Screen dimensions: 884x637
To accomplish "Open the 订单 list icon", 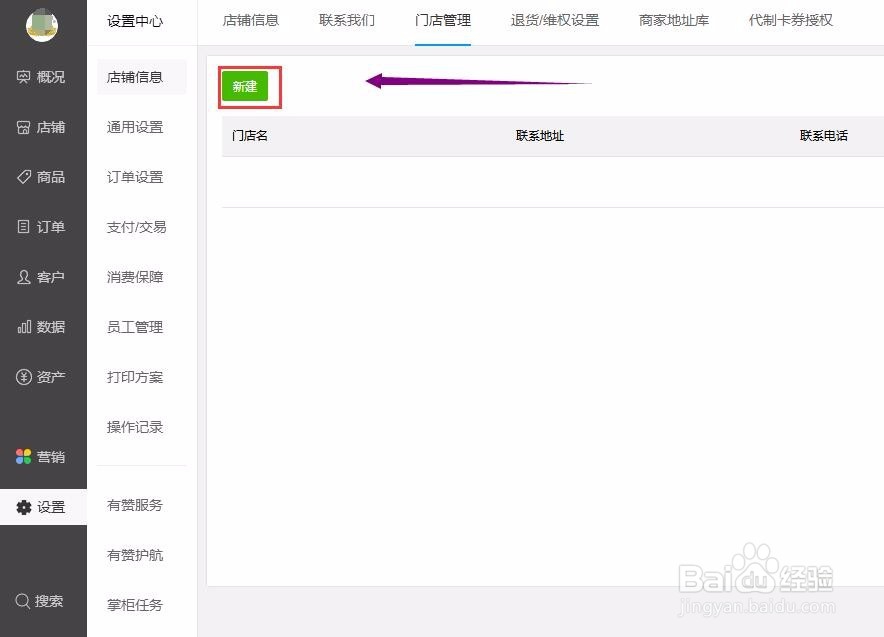I will click(24, 227).
